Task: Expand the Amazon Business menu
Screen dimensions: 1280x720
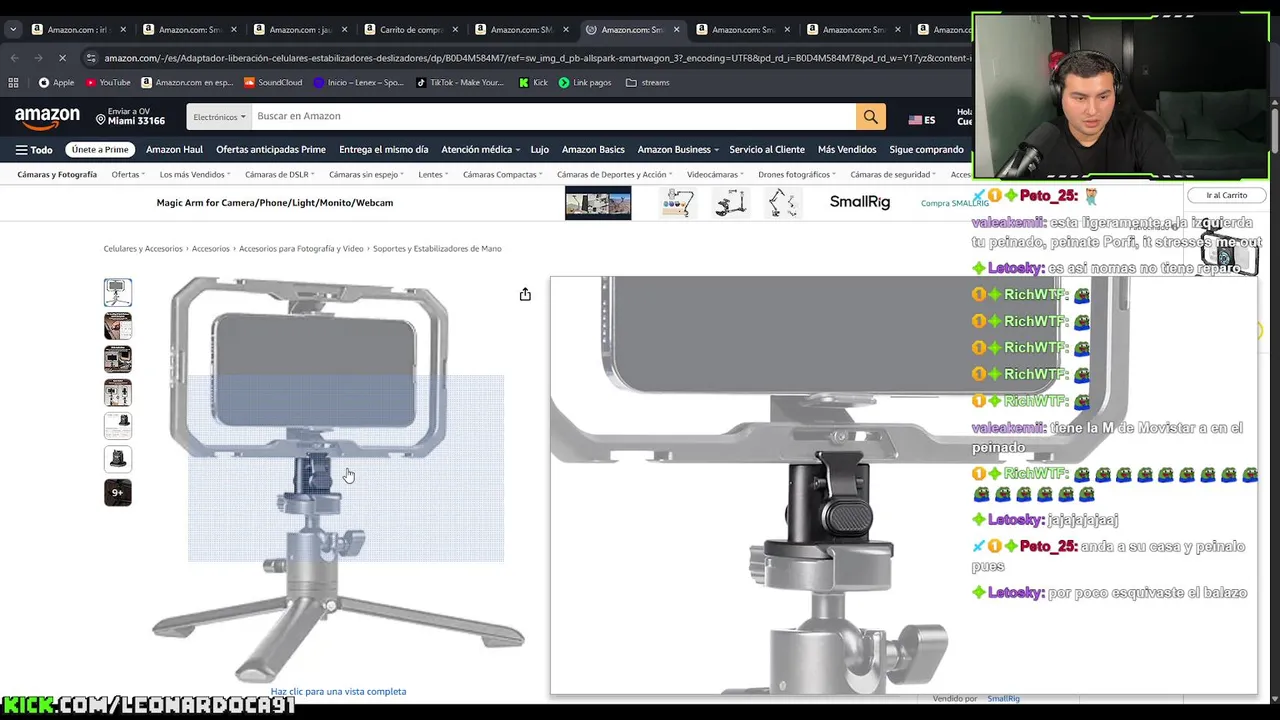Action: coord(678,150)
